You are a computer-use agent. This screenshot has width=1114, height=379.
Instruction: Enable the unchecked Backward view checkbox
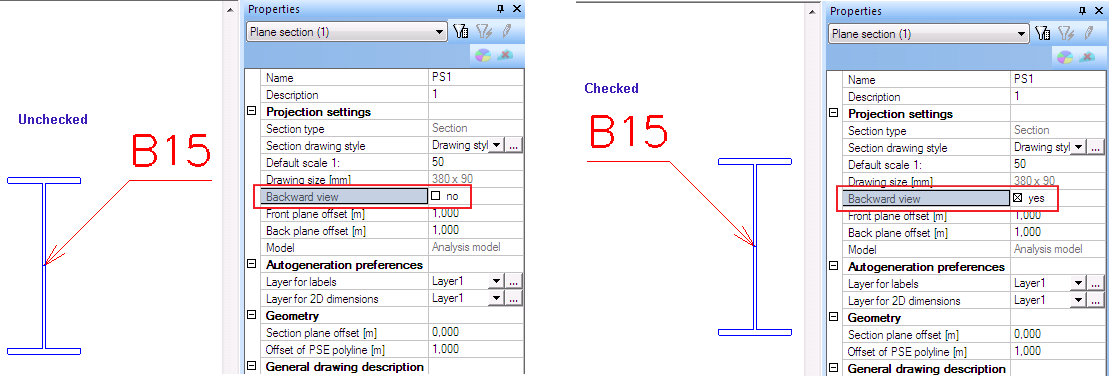pyautogui.click(x=436, y=196)
